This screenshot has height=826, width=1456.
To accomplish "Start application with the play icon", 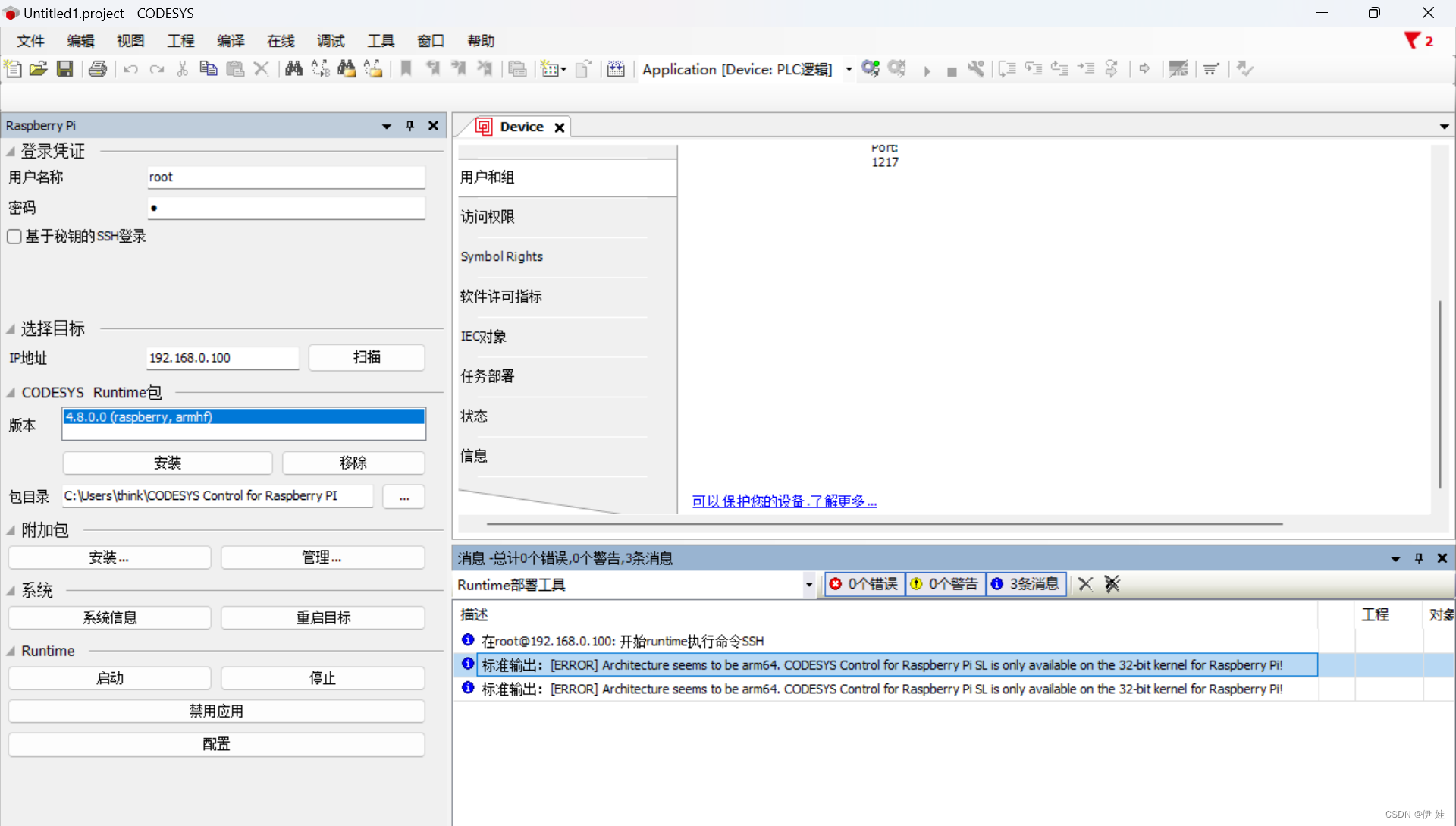I will (927, 71).
